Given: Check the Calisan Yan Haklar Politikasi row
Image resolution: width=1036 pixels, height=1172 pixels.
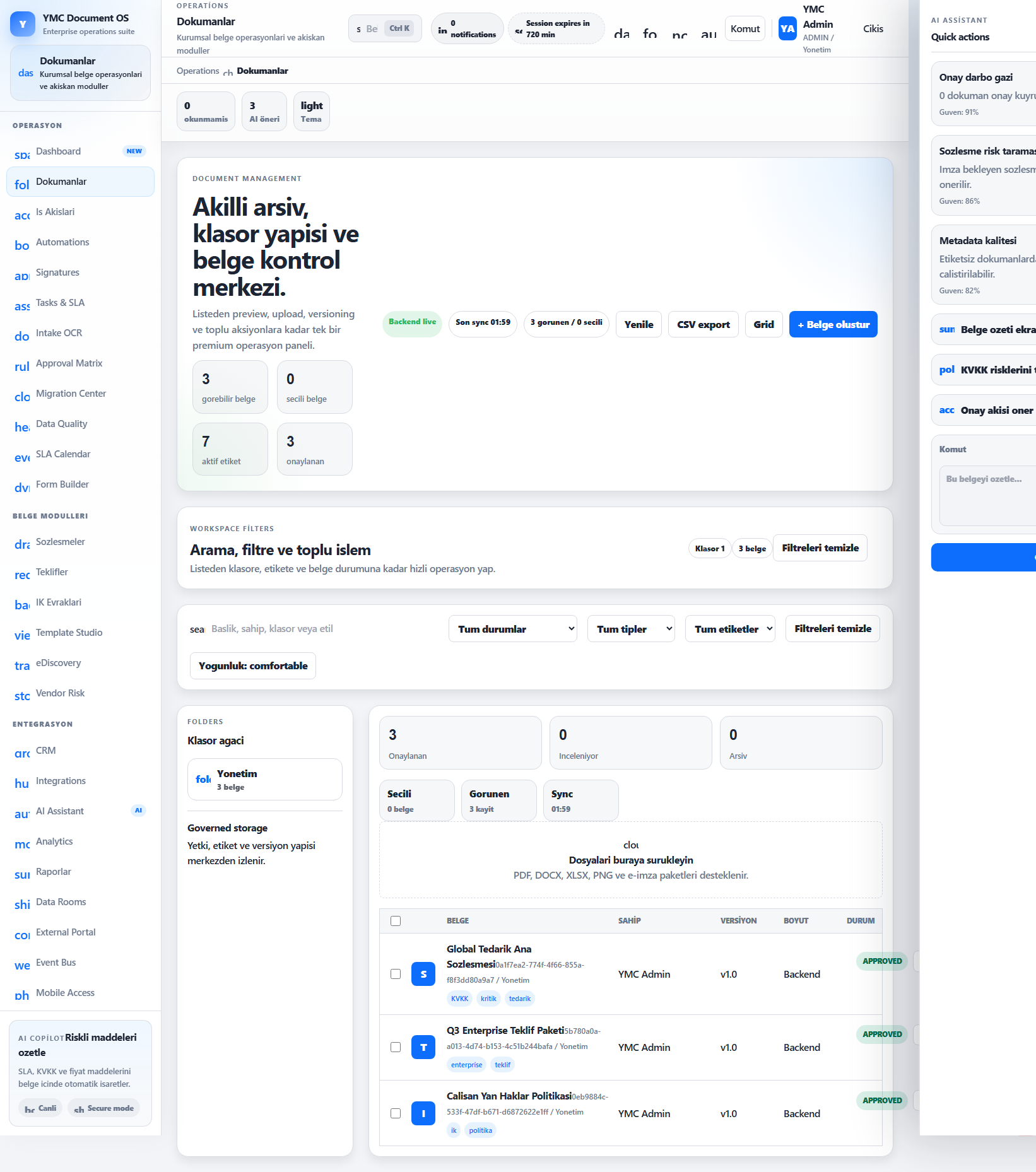Looking at the screenshot, I should tap(396, 1113).
